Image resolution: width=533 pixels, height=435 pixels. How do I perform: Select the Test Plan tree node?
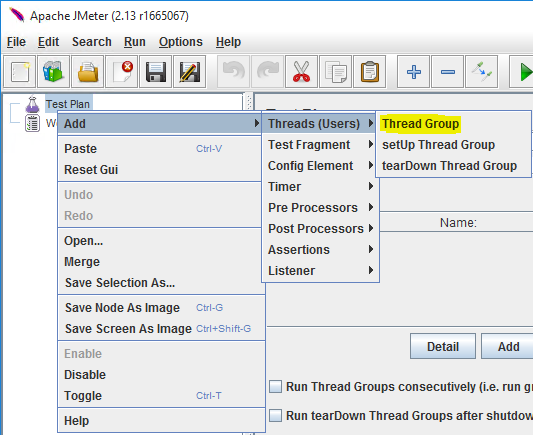(x=68, y=104)
